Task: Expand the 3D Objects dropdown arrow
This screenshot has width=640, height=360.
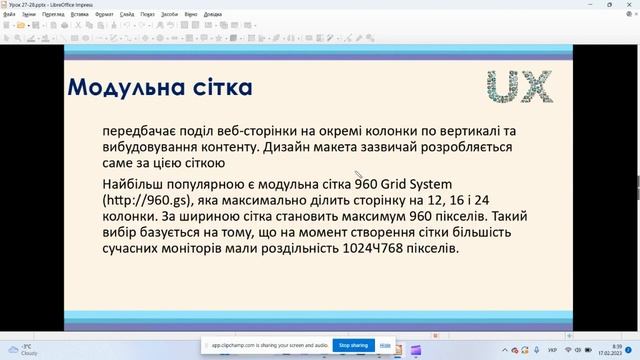Action: [240, 38]
